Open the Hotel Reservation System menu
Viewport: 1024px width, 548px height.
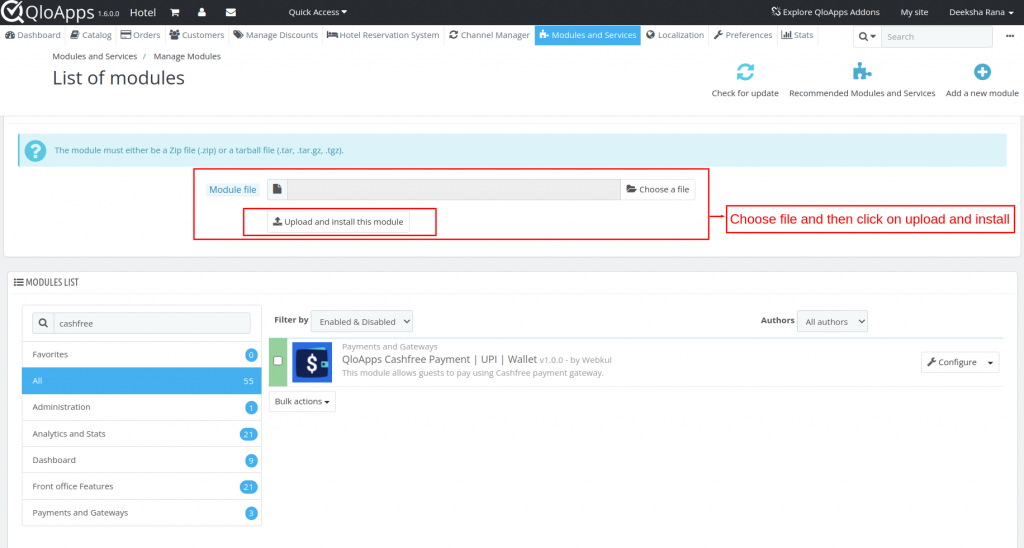[x=383, y=35]
